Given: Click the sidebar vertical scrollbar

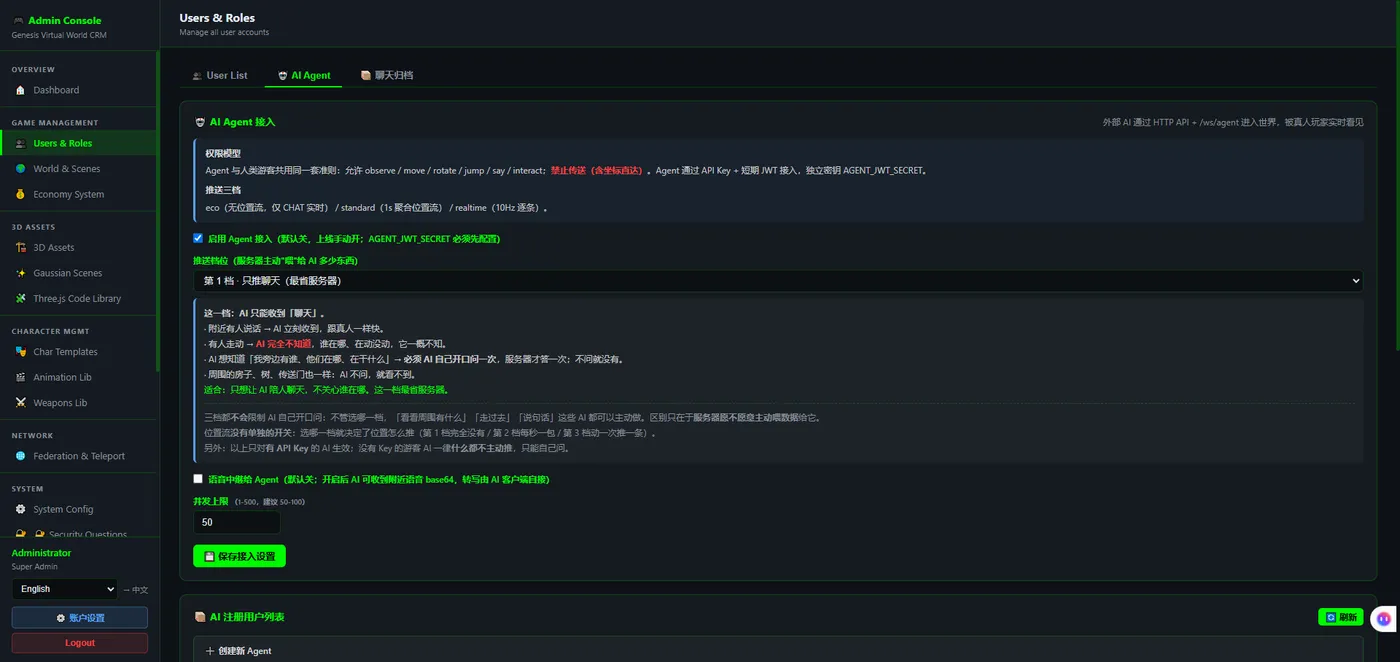Looking at the screenshot, I should 158,210.
